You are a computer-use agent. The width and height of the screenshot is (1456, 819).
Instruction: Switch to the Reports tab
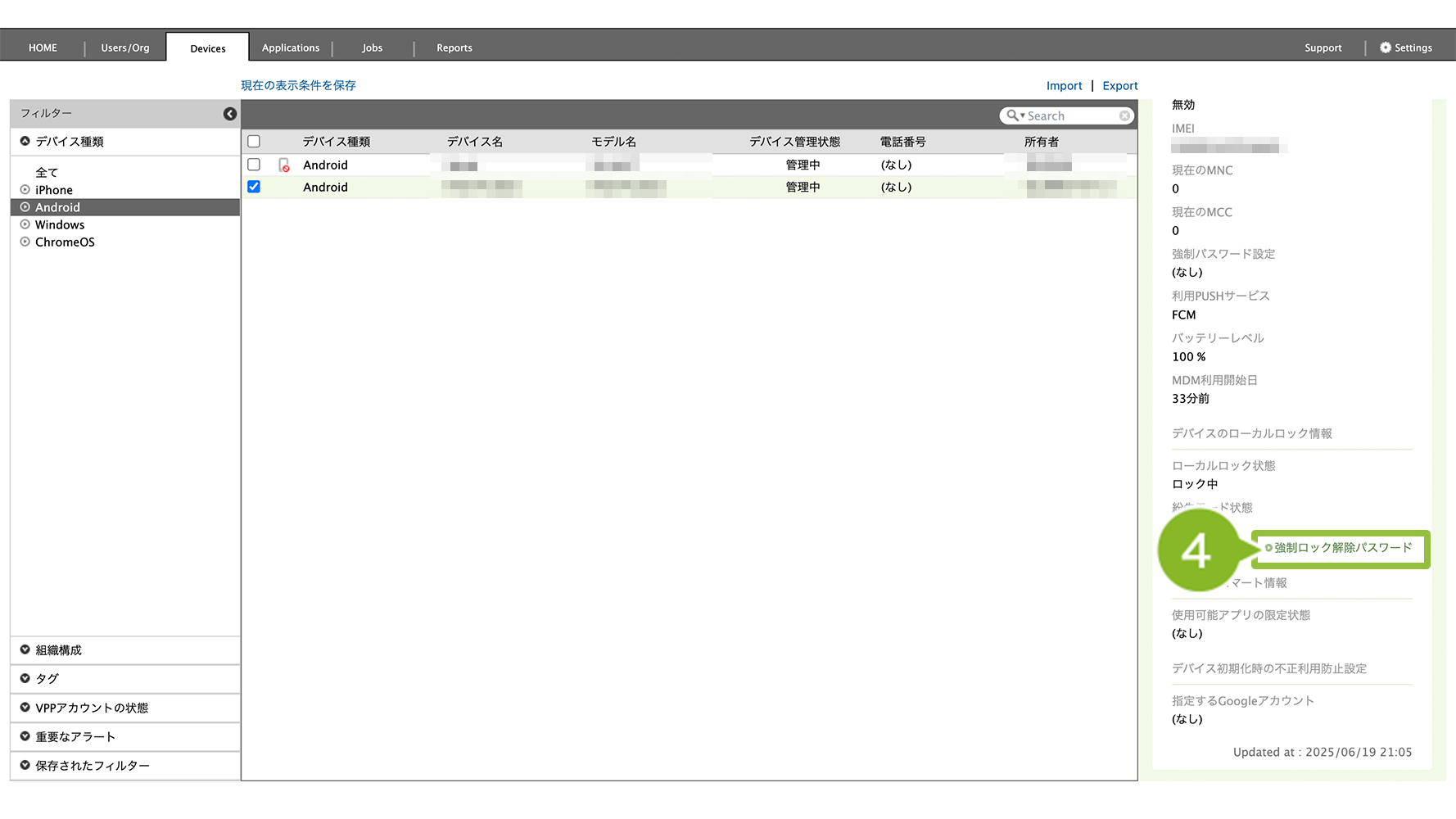coord(454,48)
